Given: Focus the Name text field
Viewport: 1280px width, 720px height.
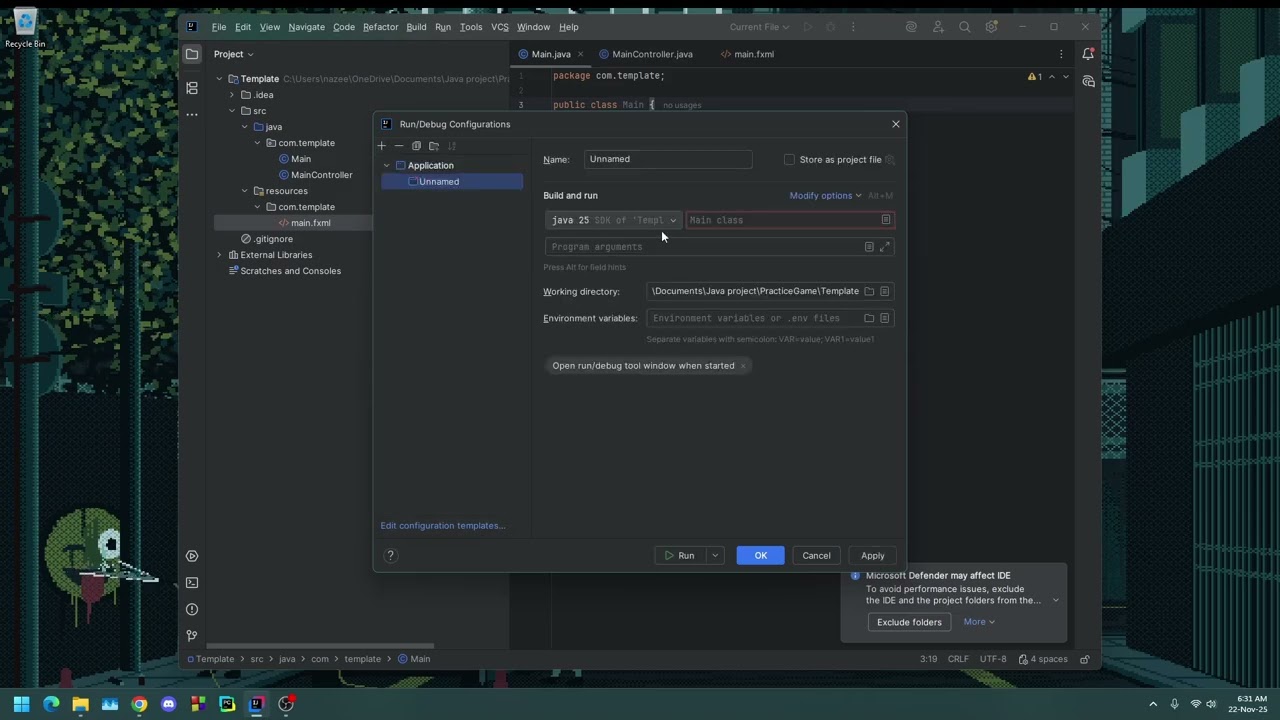Looking at the screenshot, I should pyautogui.click(x=668, y=159).
